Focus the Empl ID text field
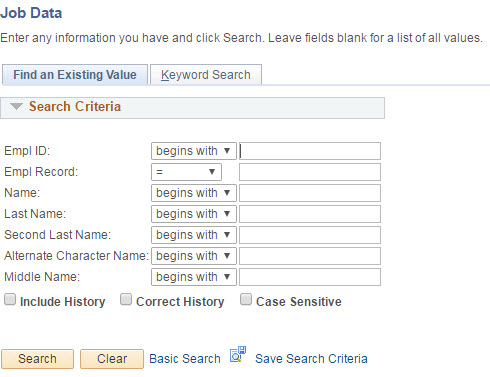 [310, 151]
